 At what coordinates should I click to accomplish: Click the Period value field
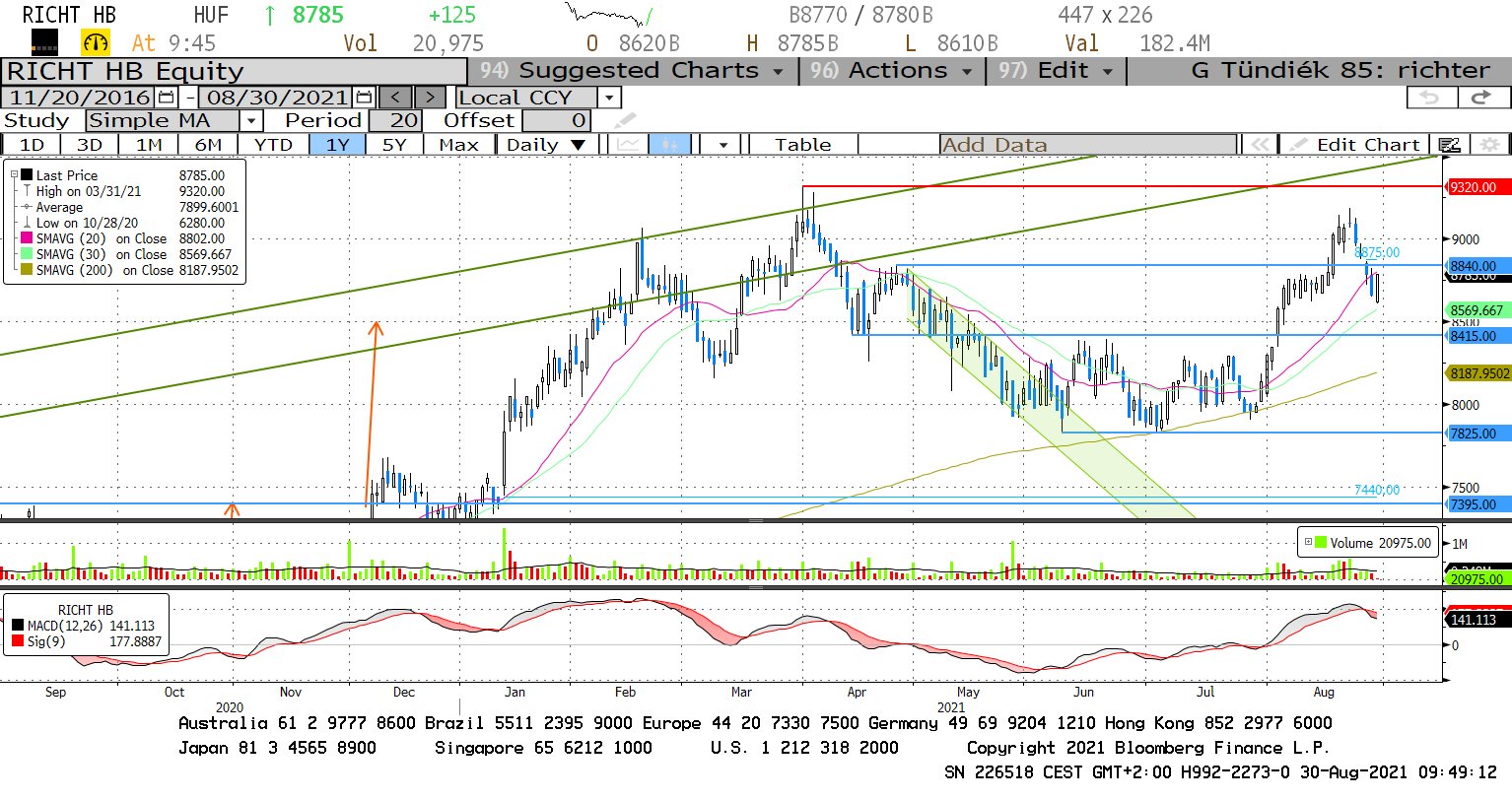(395, 121)
